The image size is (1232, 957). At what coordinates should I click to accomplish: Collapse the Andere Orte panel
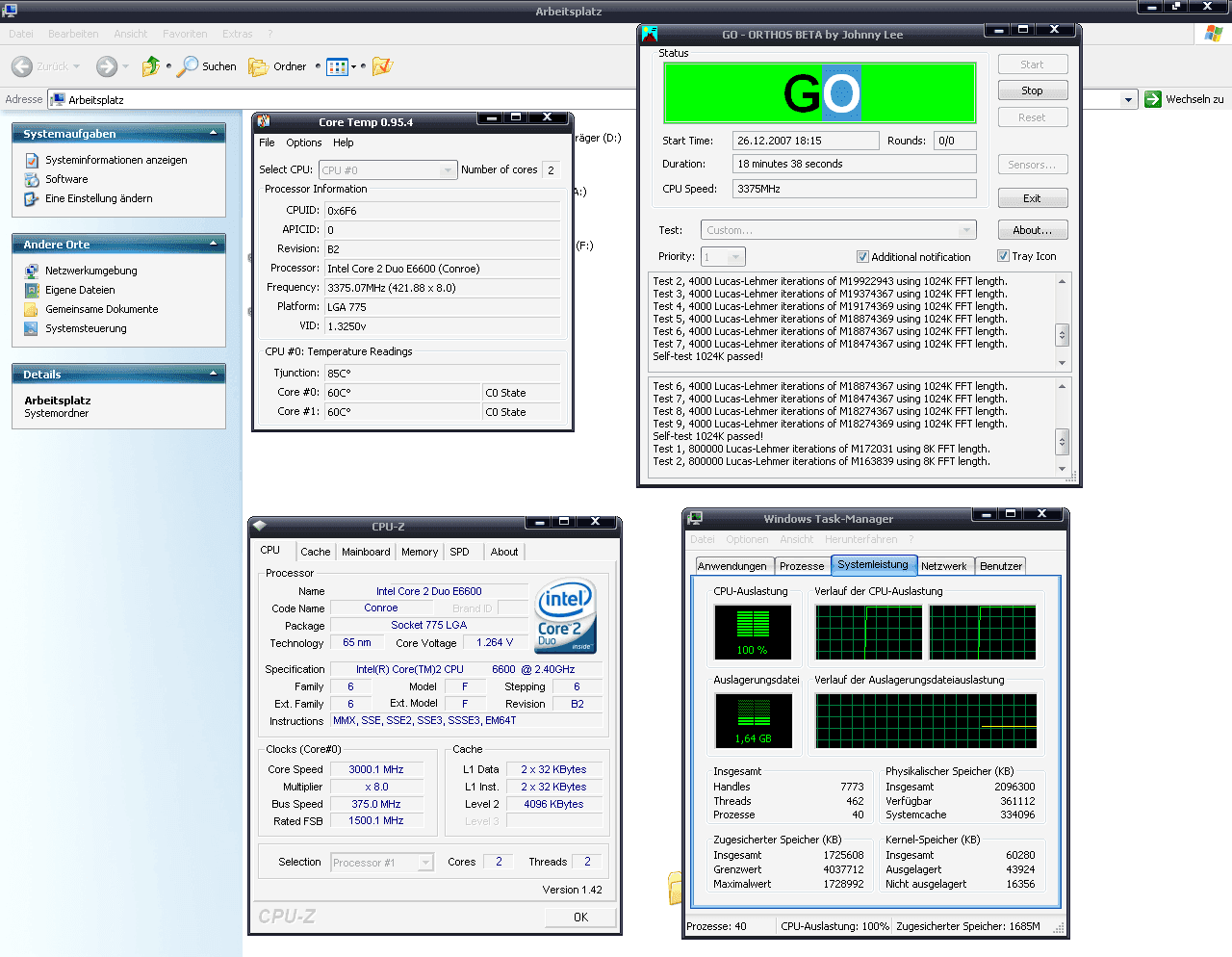[214, 244]
